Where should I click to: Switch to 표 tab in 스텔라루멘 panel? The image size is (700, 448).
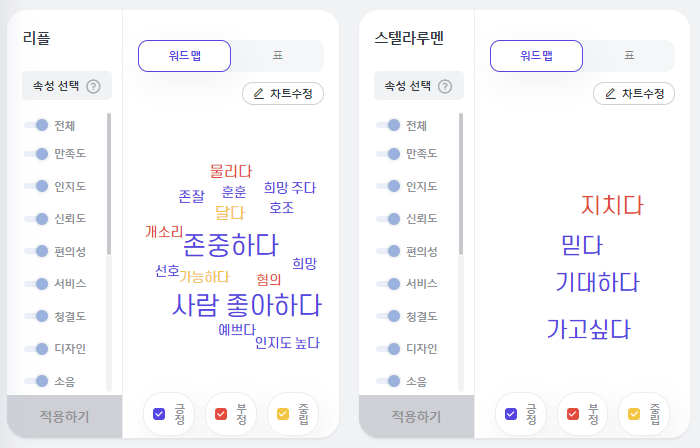click(x=629, y=56)
